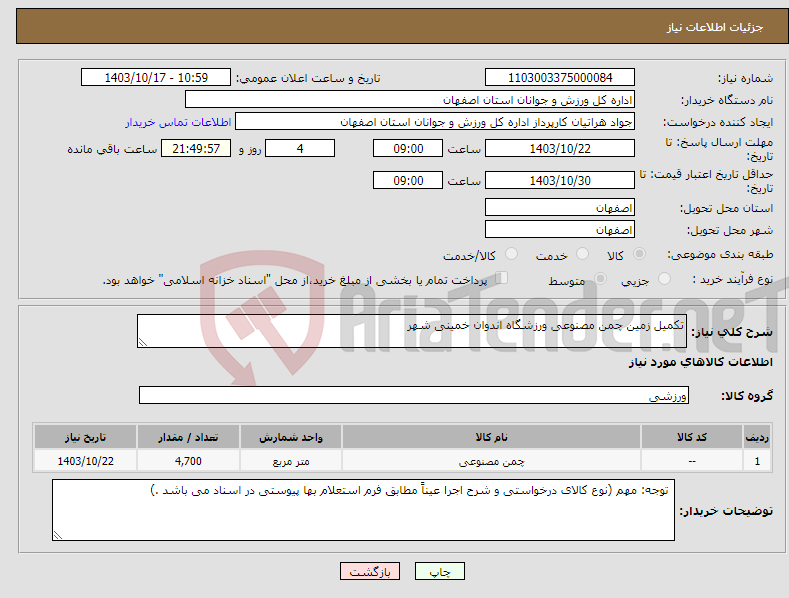Click the گروه کالا field showing ورزشی
789x598 pixels.
pos(414,395)
